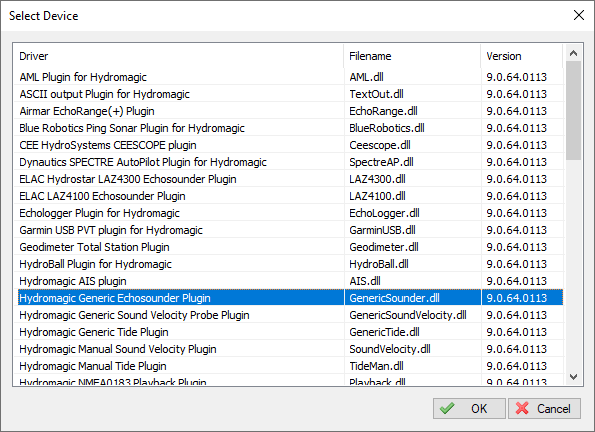This screenshot has height=432, width=595.
Task: Sort by the Filename column header
Action: click(x=412, y=56)
